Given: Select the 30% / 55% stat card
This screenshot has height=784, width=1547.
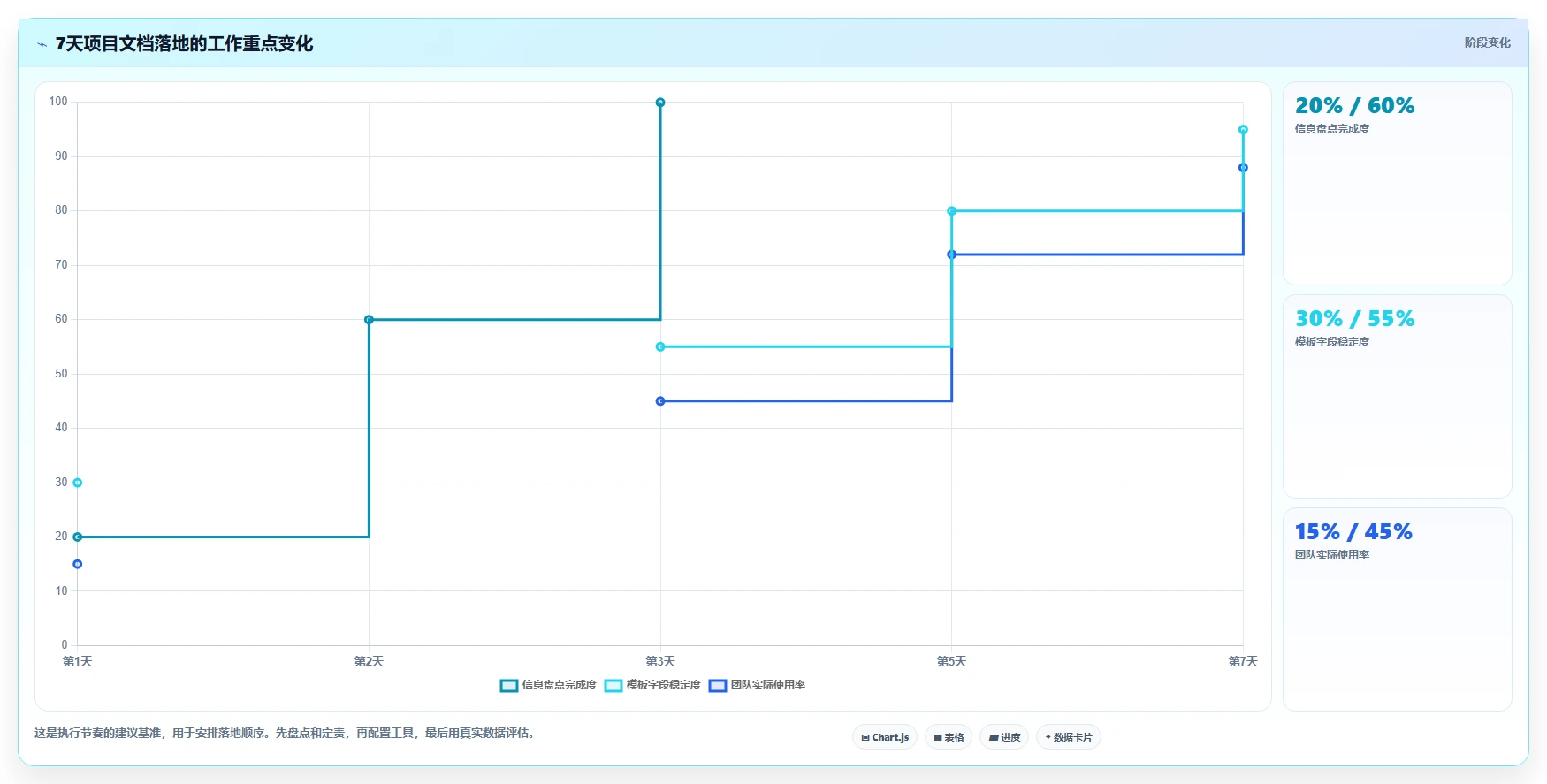Looking at the screenshot, I should pyautogui.click(x=1398, y=397).
